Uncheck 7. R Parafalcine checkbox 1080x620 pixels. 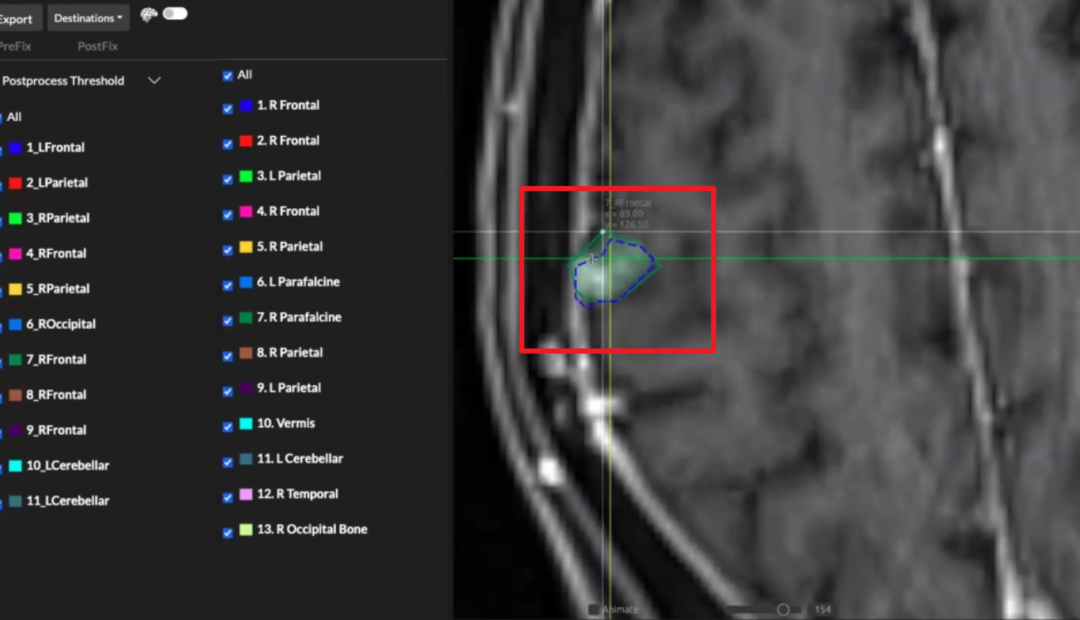click(x=227, y=321)
